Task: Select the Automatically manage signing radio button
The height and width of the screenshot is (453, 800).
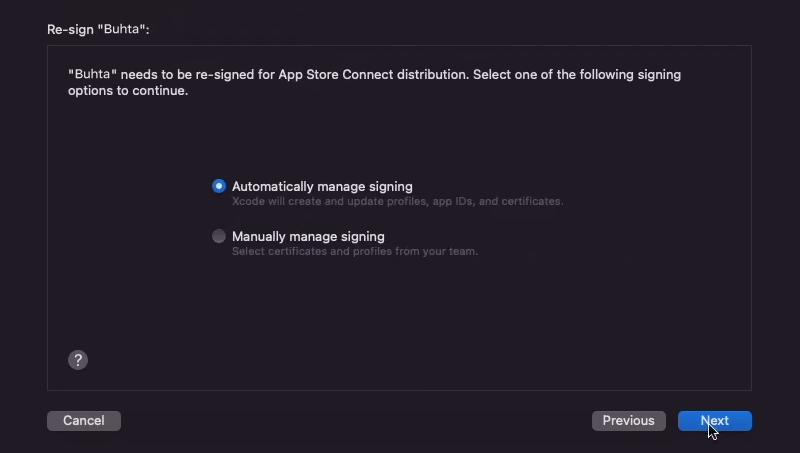Action: point(219,186)
